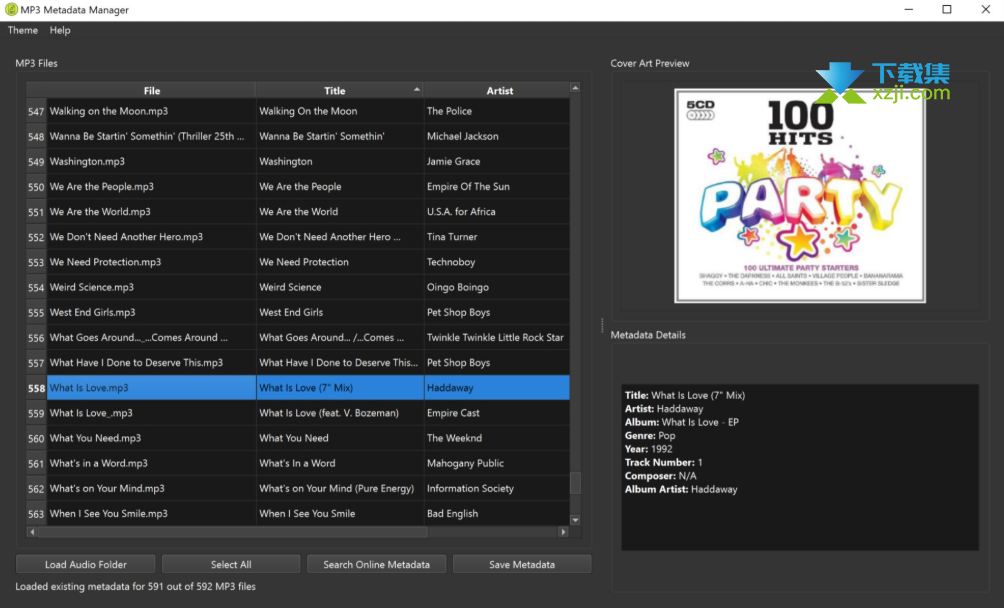This screenshot has width=1004, height=608.
Task: Click the MP3 Metadata Manager app icon
Action: [x=11, y=10]
